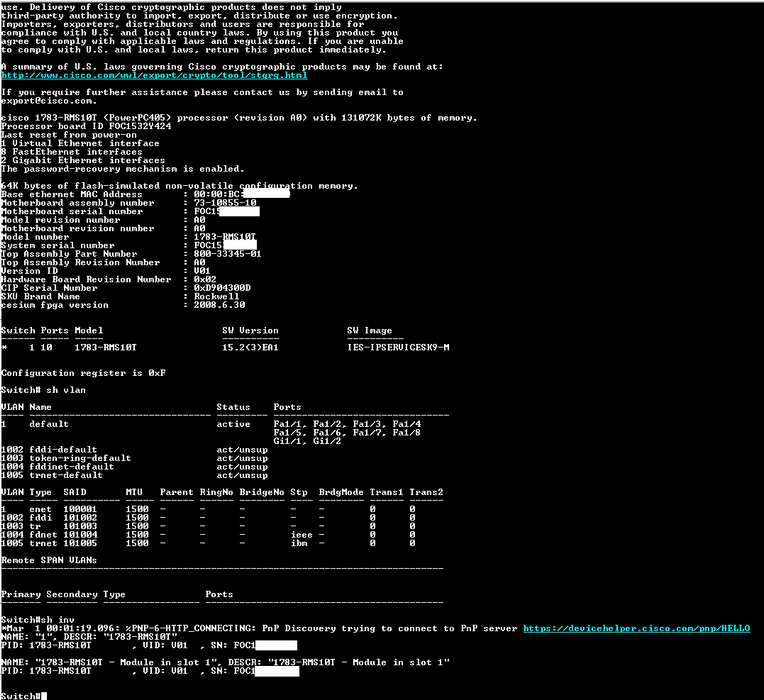Click the 'cisco 1783-RMS10T (PowerPC405) processor' line
The width and height of the screenshot is (764, 700).
tap(239, 118)
